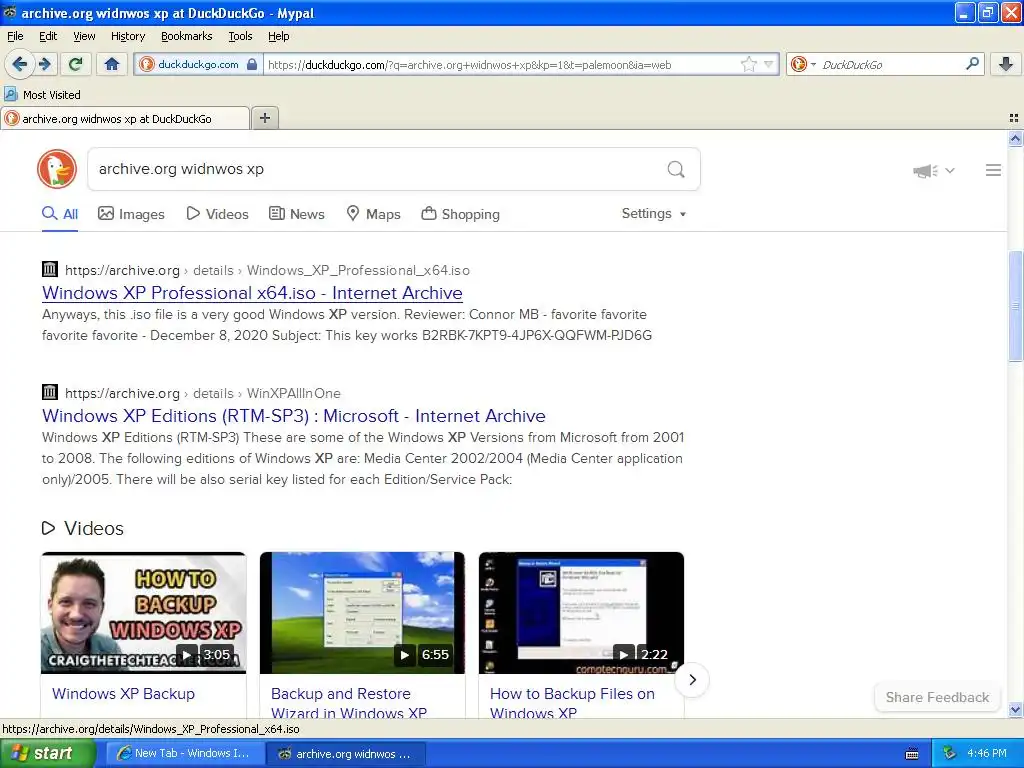Switch to New Tab Internet Explorer taskbar item

tap(184, 753)
